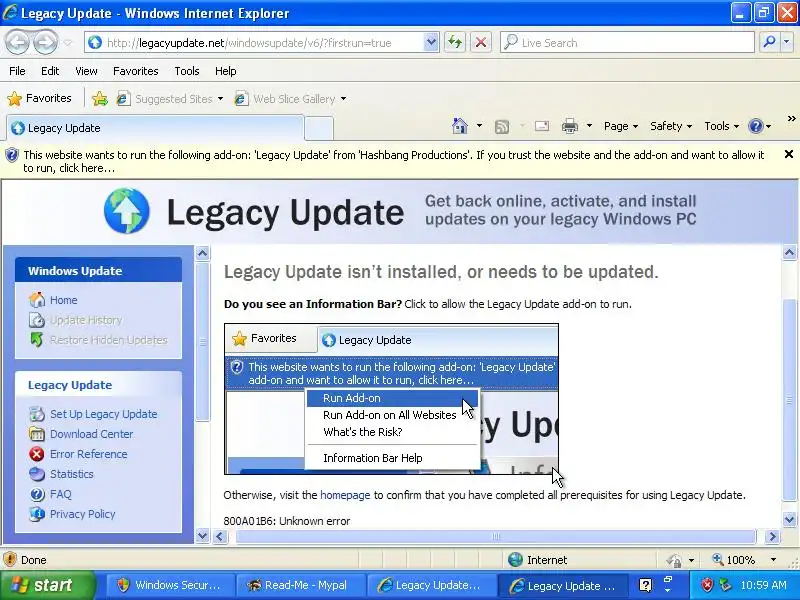Open the Edit menu
Viewport: 800px width, 600px height.
click(x=50, y=71)
